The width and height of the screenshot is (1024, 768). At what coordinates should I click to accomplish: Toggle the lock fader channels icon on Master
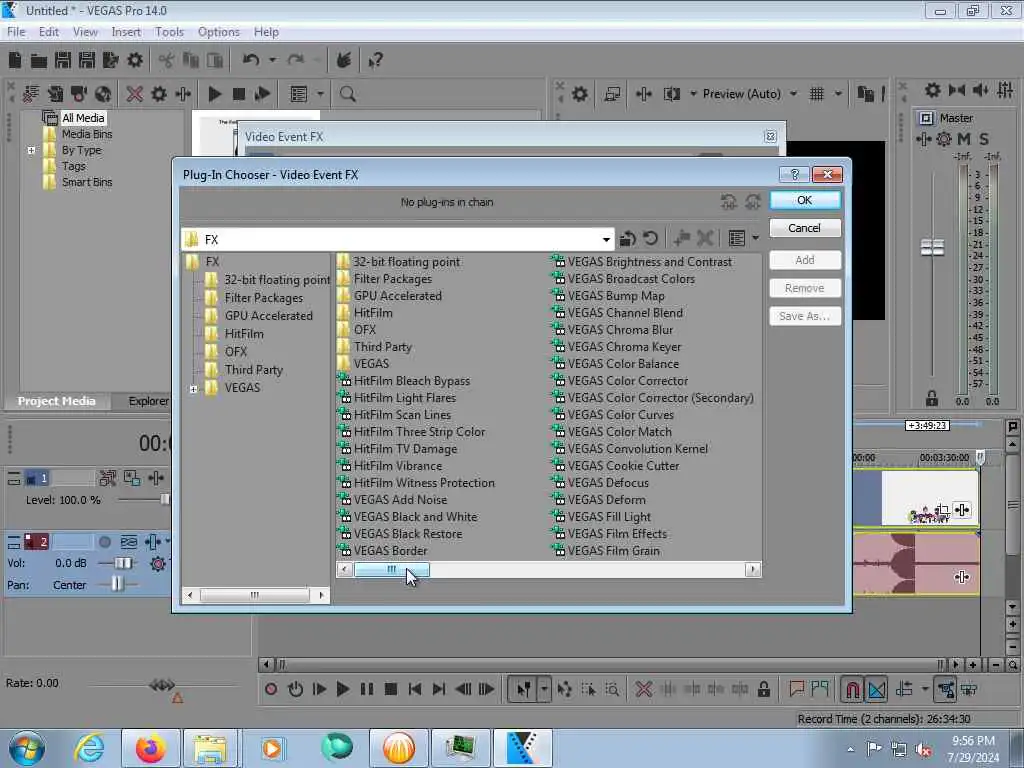click(x=932, y=398)
